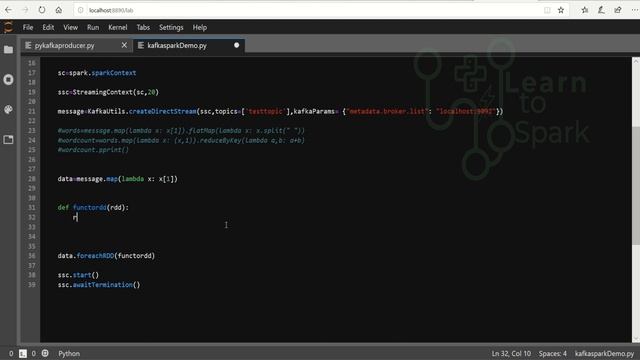
Task: Click the ssc.start() line
Action: (x=78, y=275)
